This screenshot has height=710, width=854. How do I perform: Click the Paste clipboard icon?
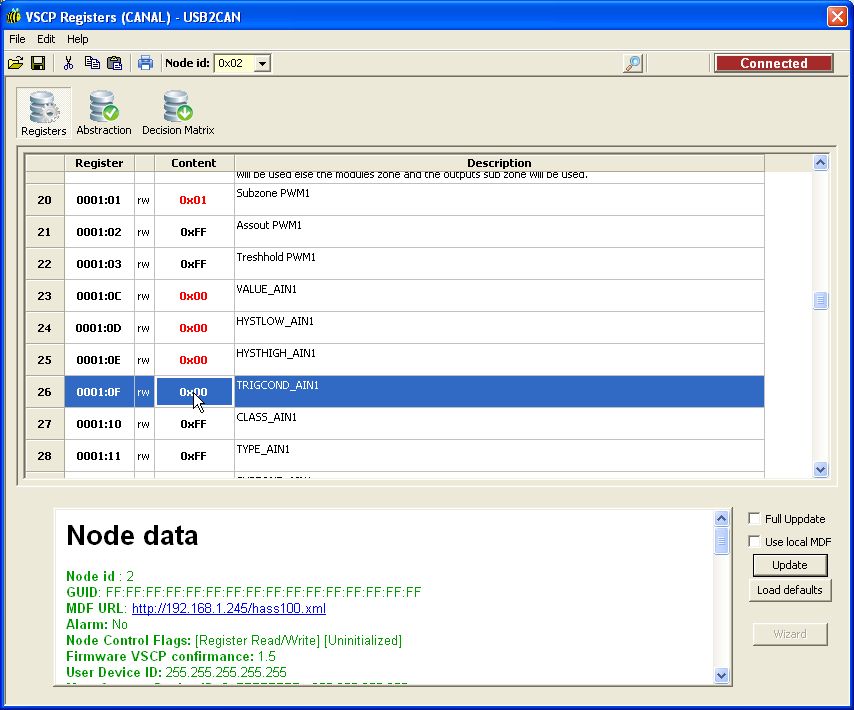coord(114,63)
